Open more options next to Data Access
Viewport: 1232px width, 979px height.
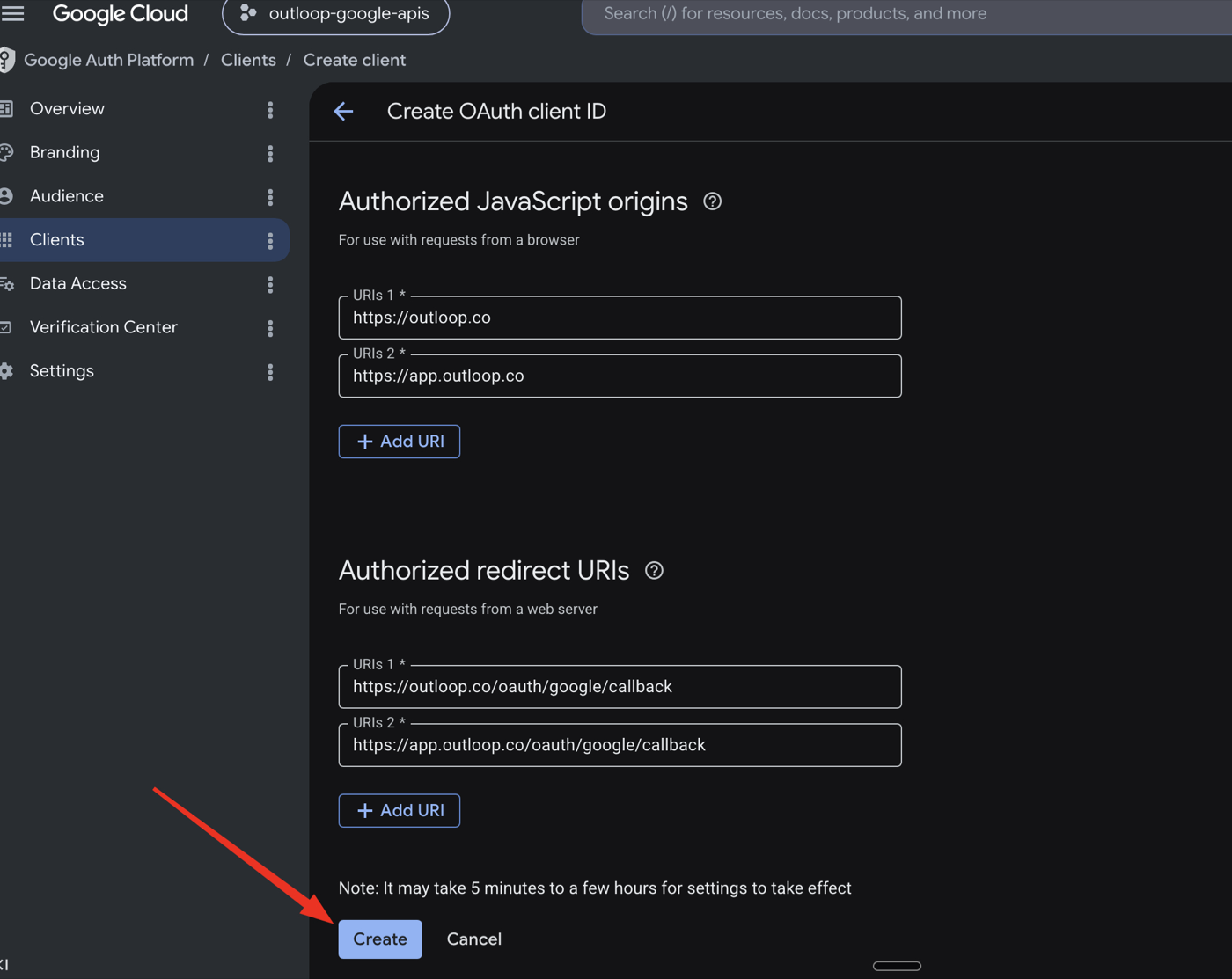click(x=270, y=284)
